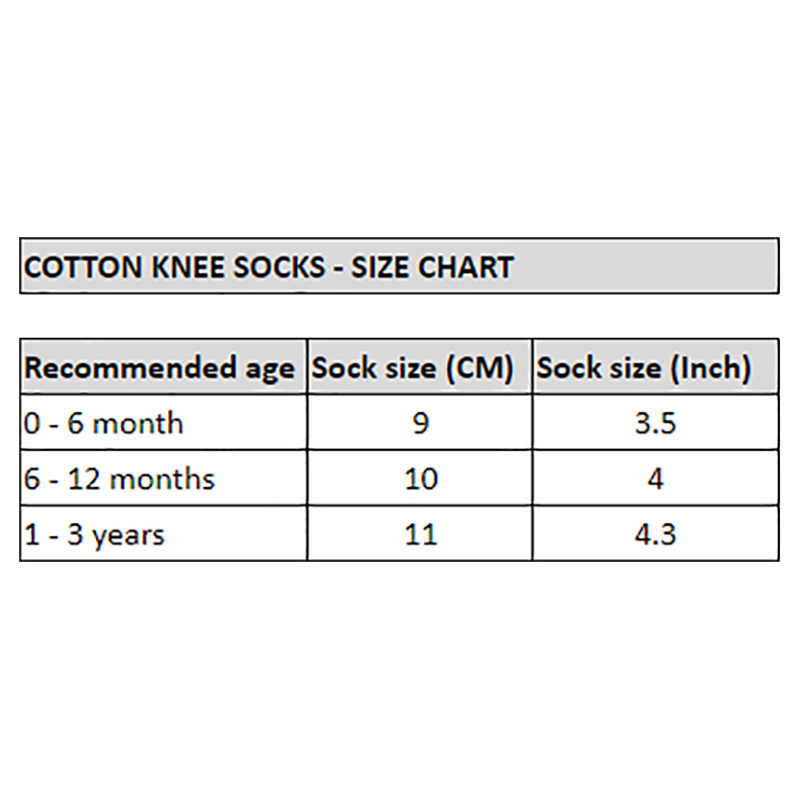Screen dimensions: 800x800
Task: Select the Recommended age header cell
Action: click(164, 366)
